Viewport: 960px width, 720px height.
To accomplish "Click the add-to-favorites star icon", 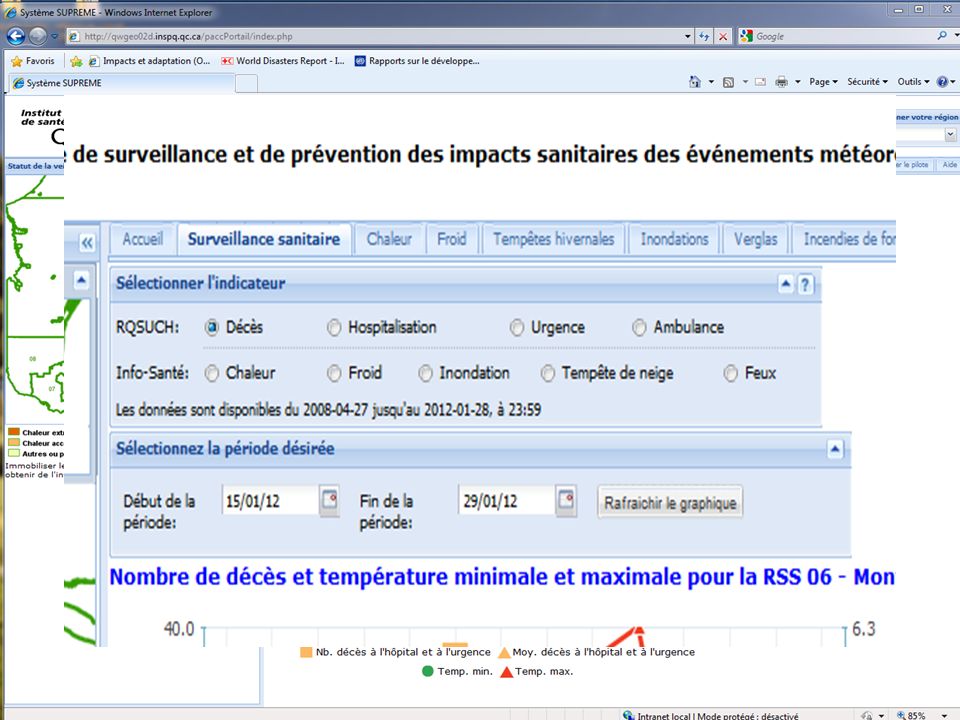I will [76, 61].
